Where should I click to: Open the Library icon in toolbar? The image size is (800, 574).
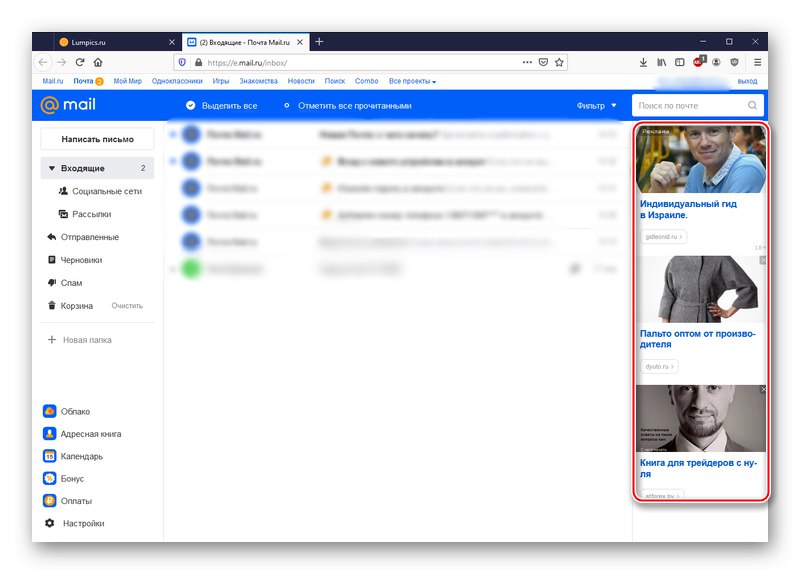tap(662, 62)
